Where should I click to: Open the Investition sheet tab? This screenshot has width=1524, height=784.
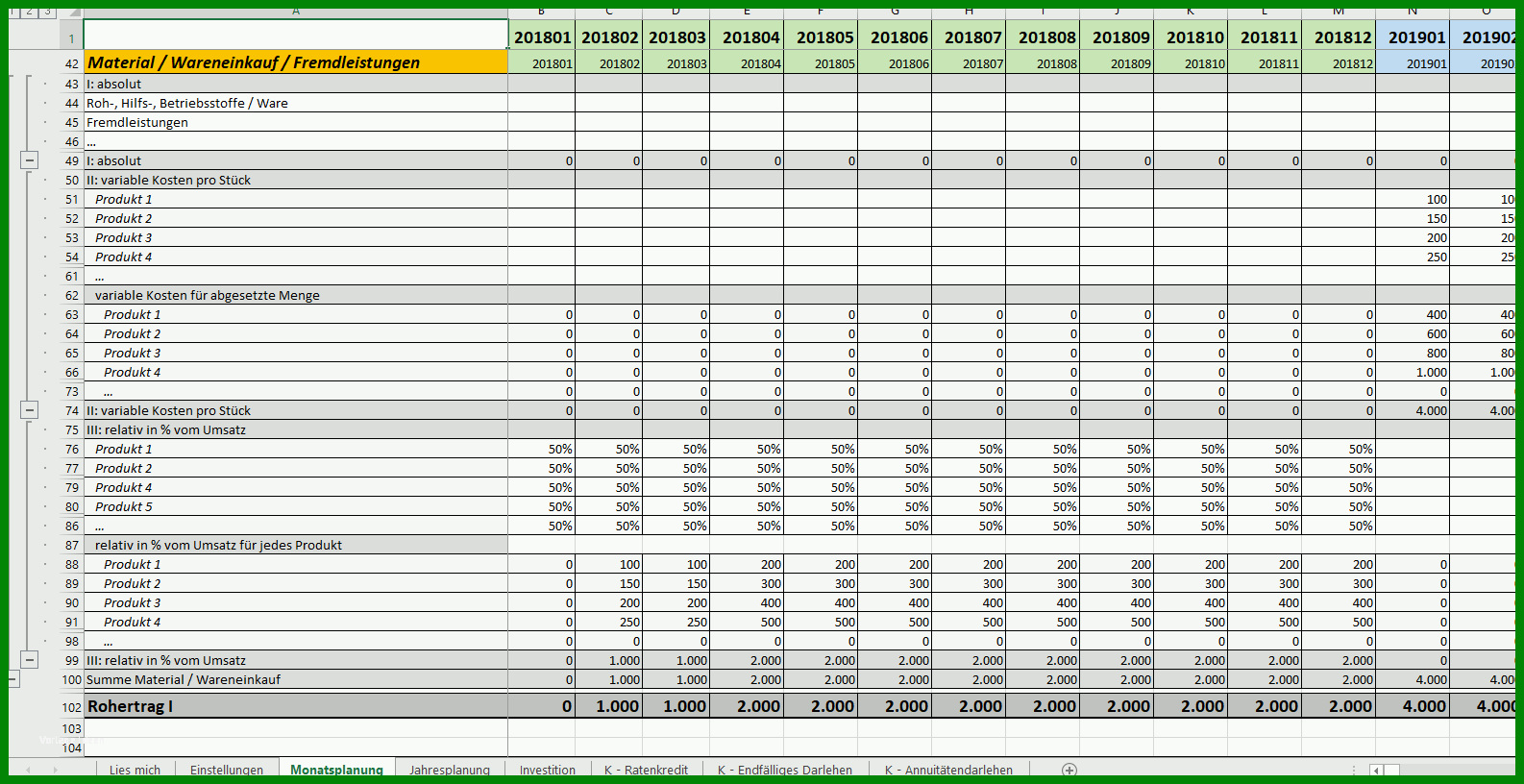pos(548,770)
